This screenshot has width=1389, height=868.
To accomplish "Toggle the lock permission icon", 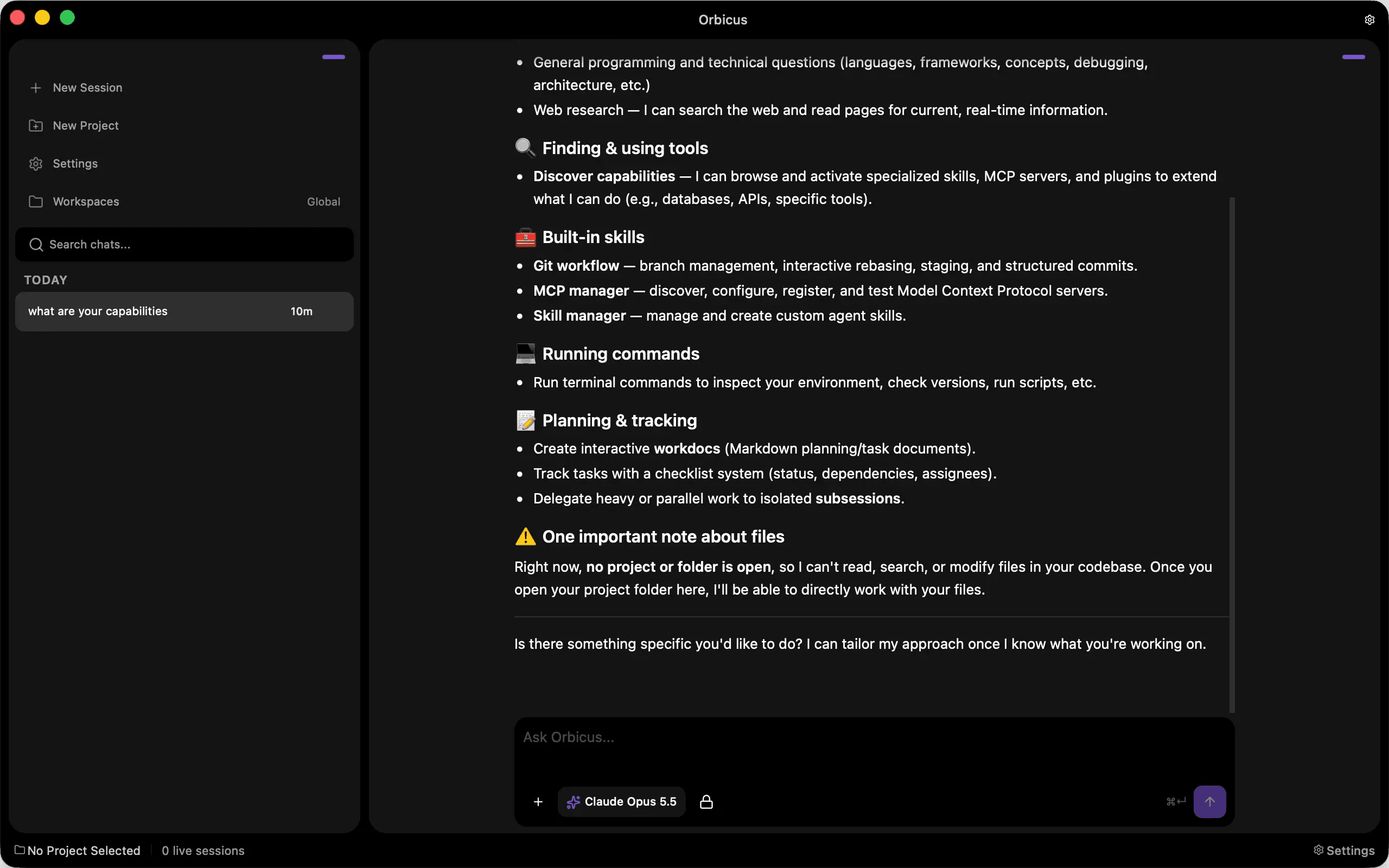I will coord(706,801).
